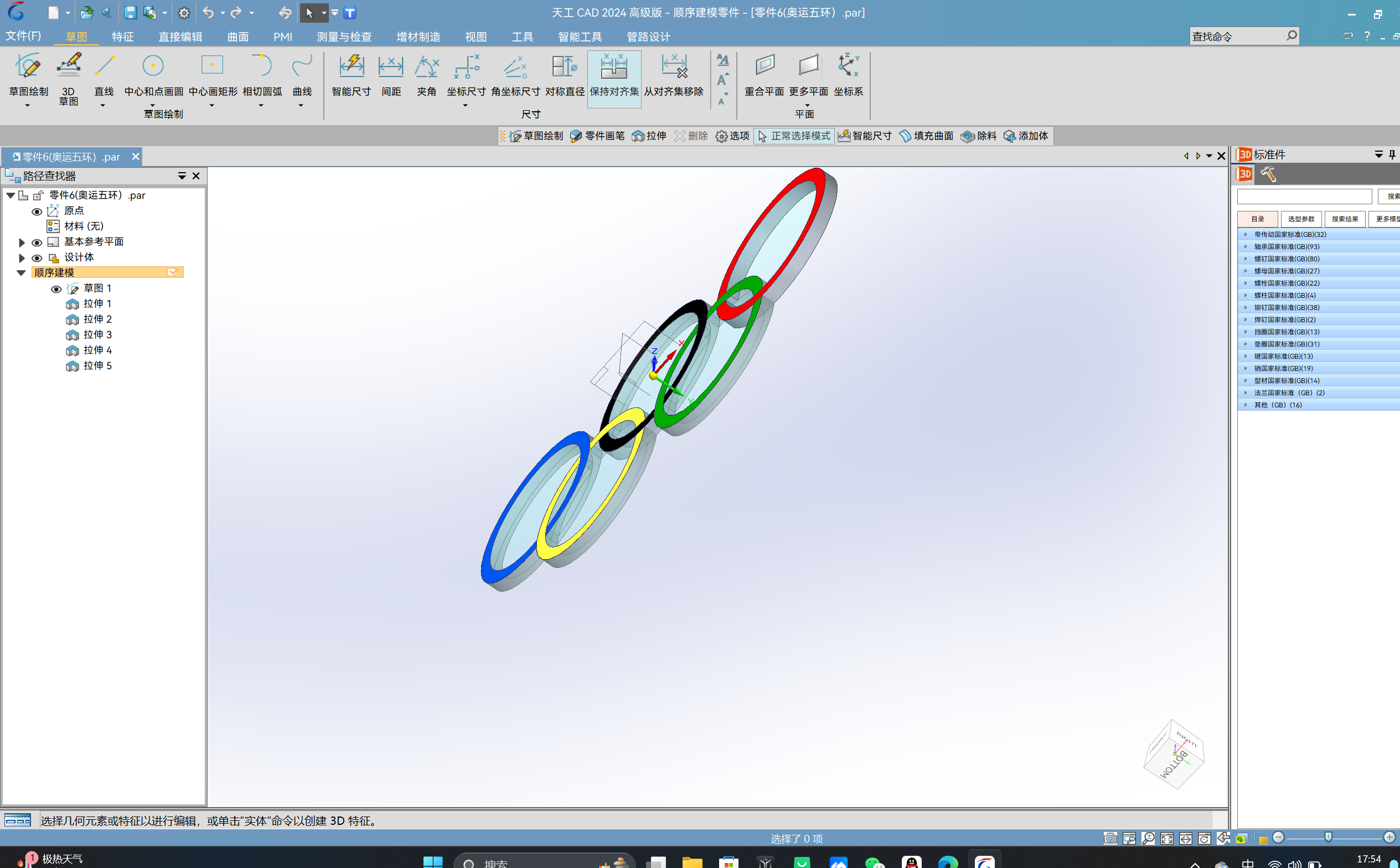
Task: Click 除料 in the command bar
Action: click(x=979, y=136)
